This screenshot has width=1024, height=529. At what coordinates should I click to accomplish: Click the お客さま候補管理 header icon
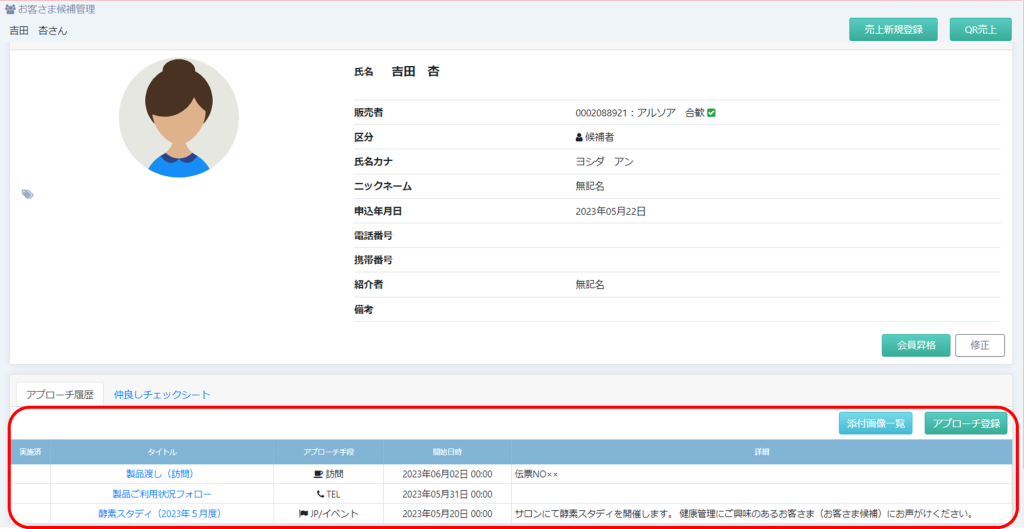[10, 9]
